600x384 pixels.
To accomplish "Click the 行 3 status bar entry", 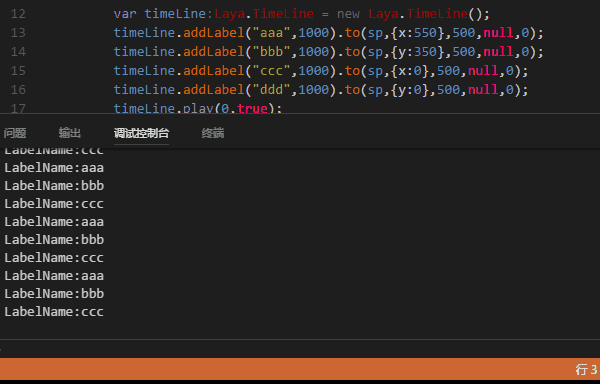I will pos(586,369).
